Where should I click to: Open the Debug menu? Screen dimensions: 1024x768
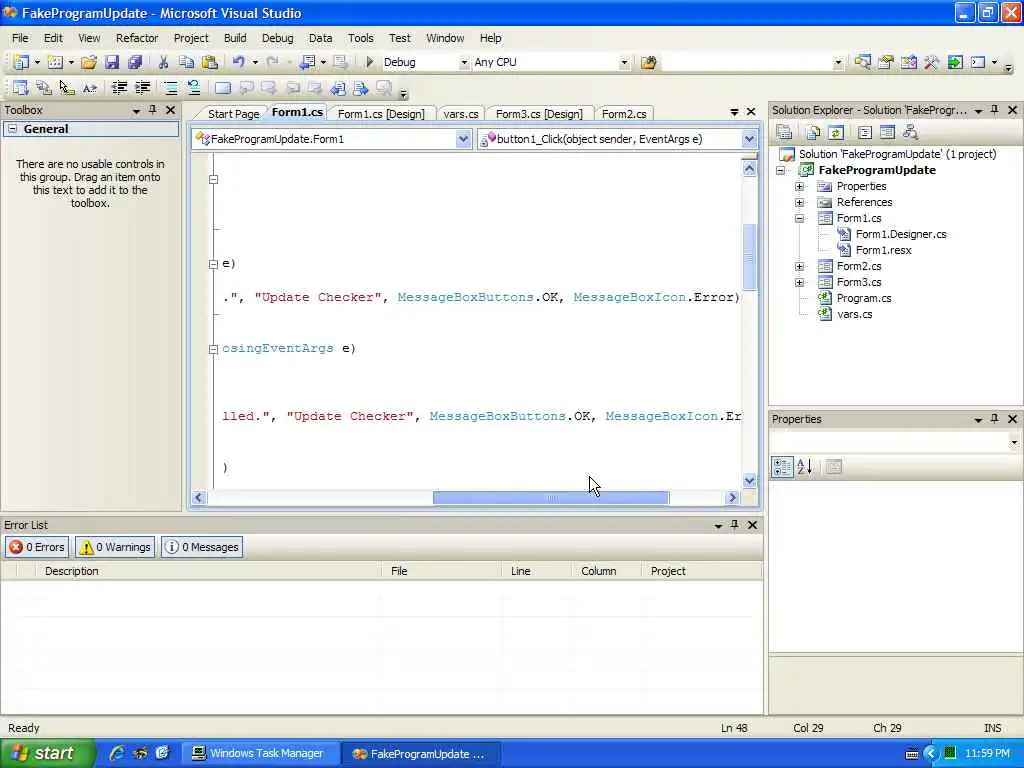[x=278, y=38]
